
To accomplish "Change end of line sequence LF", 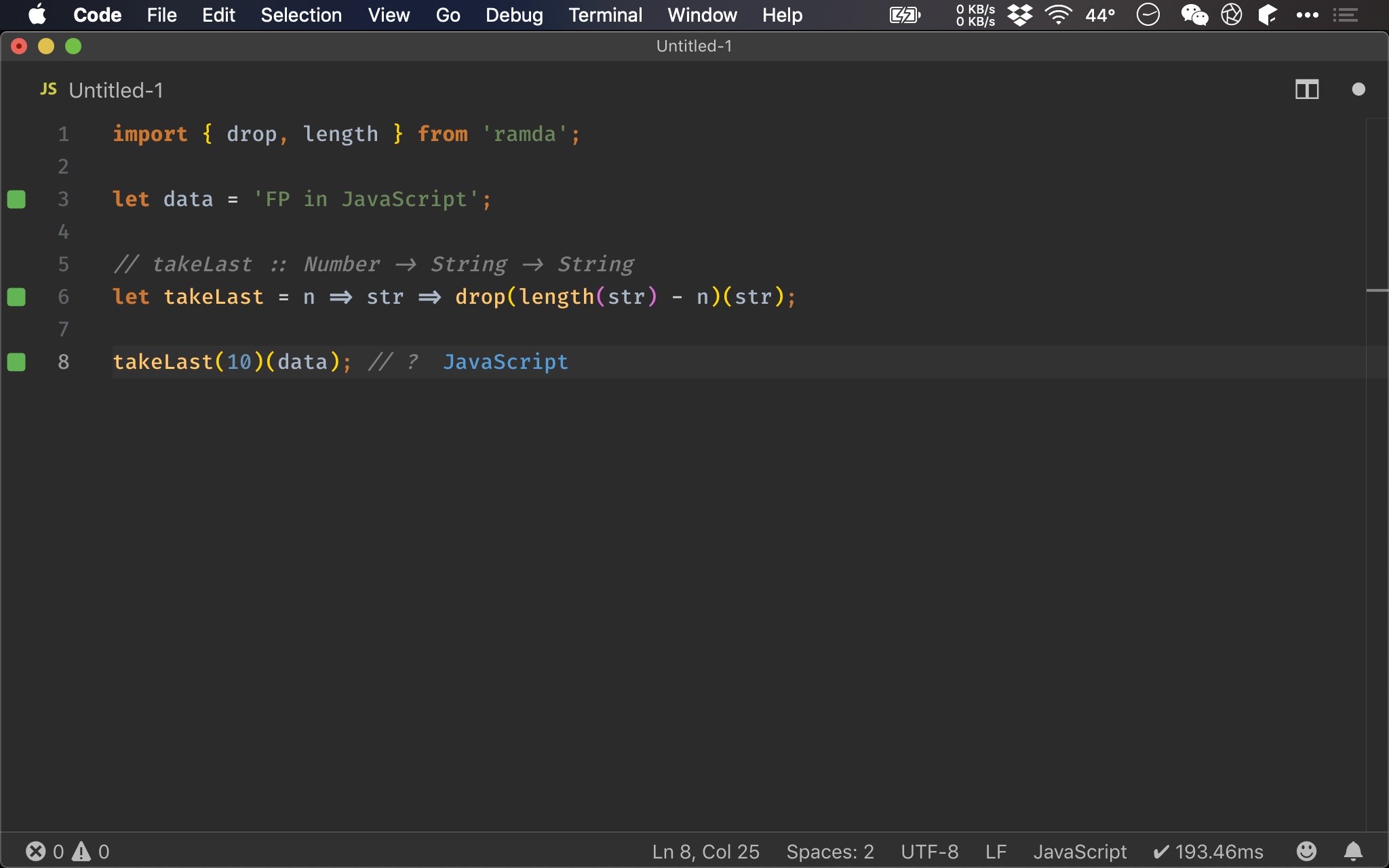I will pos(996,852).
